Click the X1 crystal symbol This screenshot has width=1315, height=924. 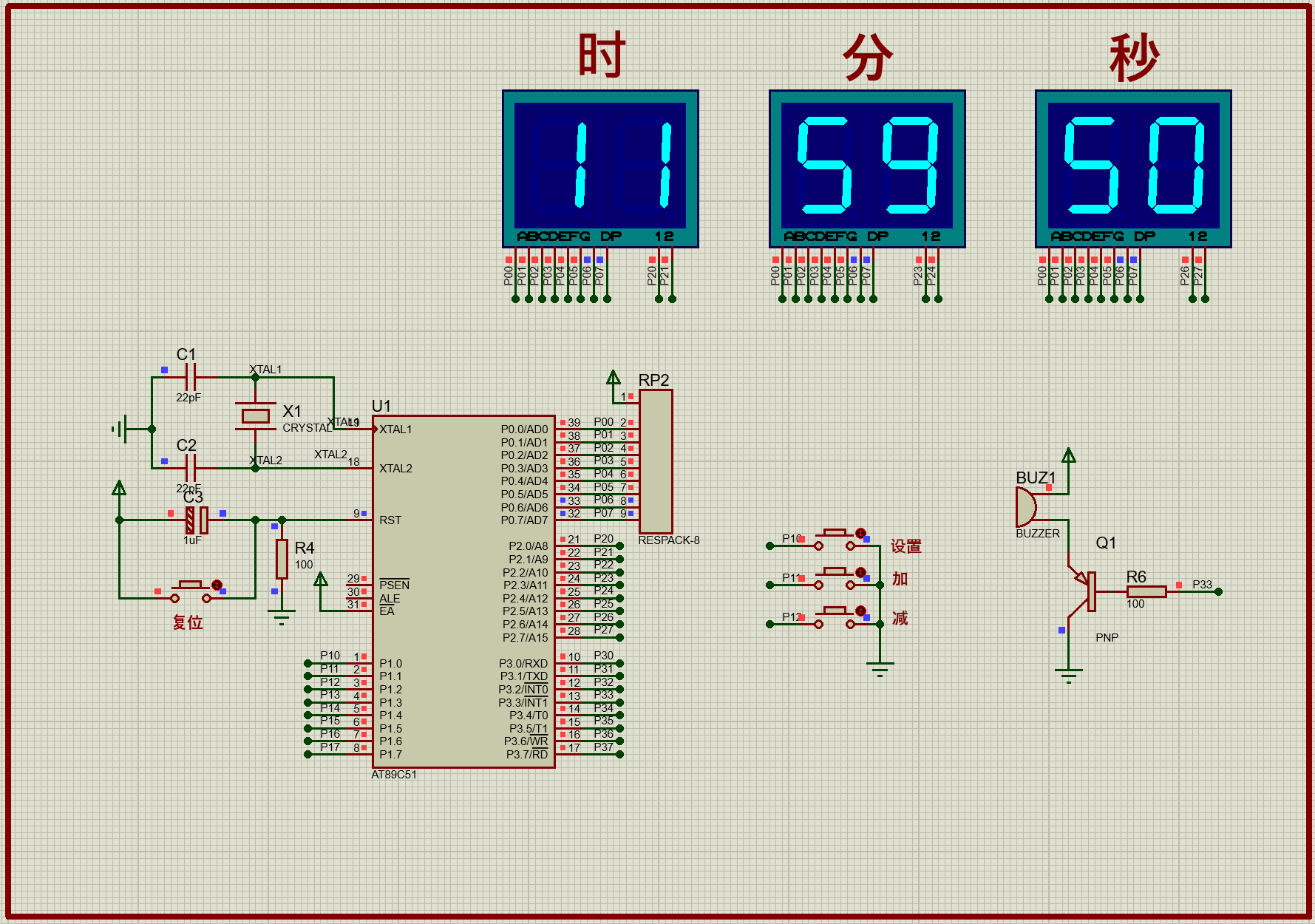255,415
